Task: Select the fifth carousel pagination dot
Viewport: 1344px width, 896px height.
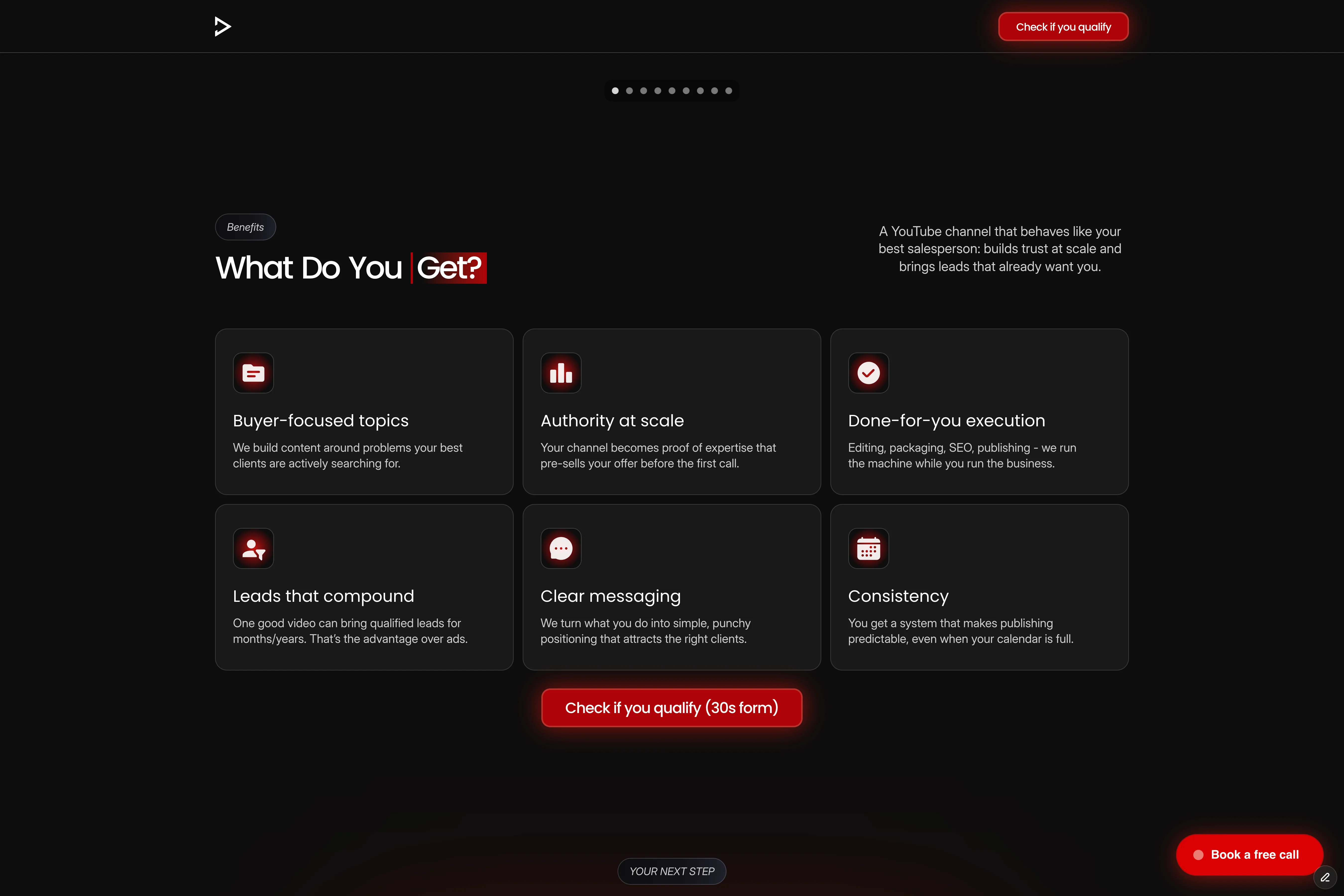Action: 672,90
